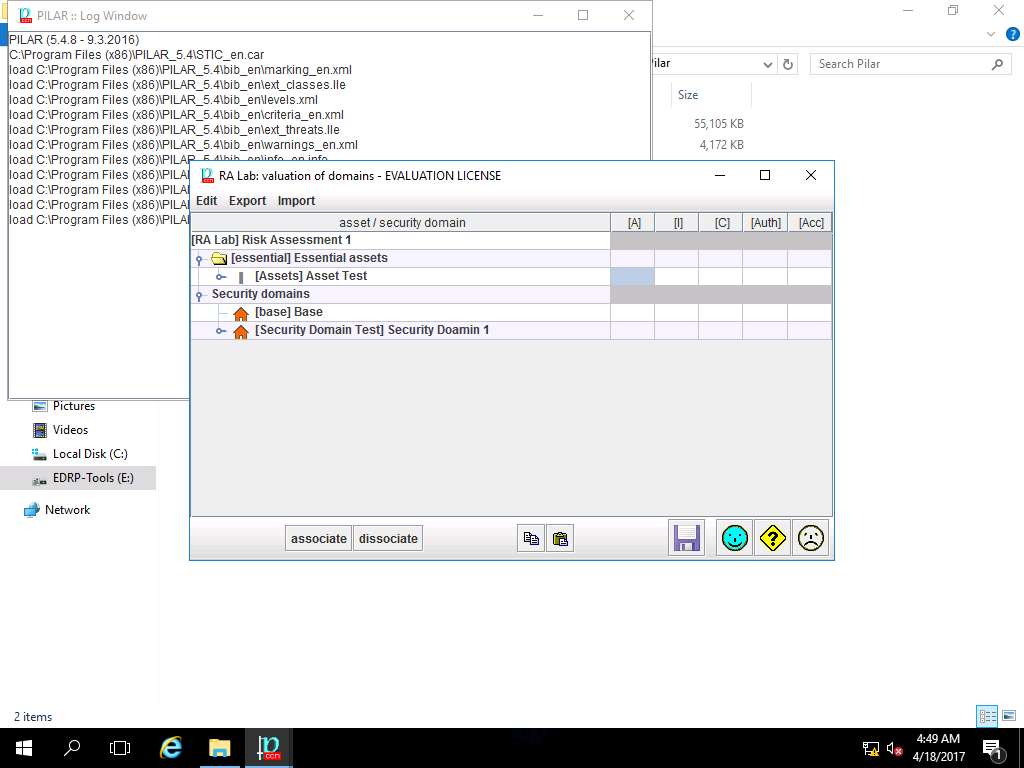
Task: Click the [I] column header
Action: (x=677, y=223)
